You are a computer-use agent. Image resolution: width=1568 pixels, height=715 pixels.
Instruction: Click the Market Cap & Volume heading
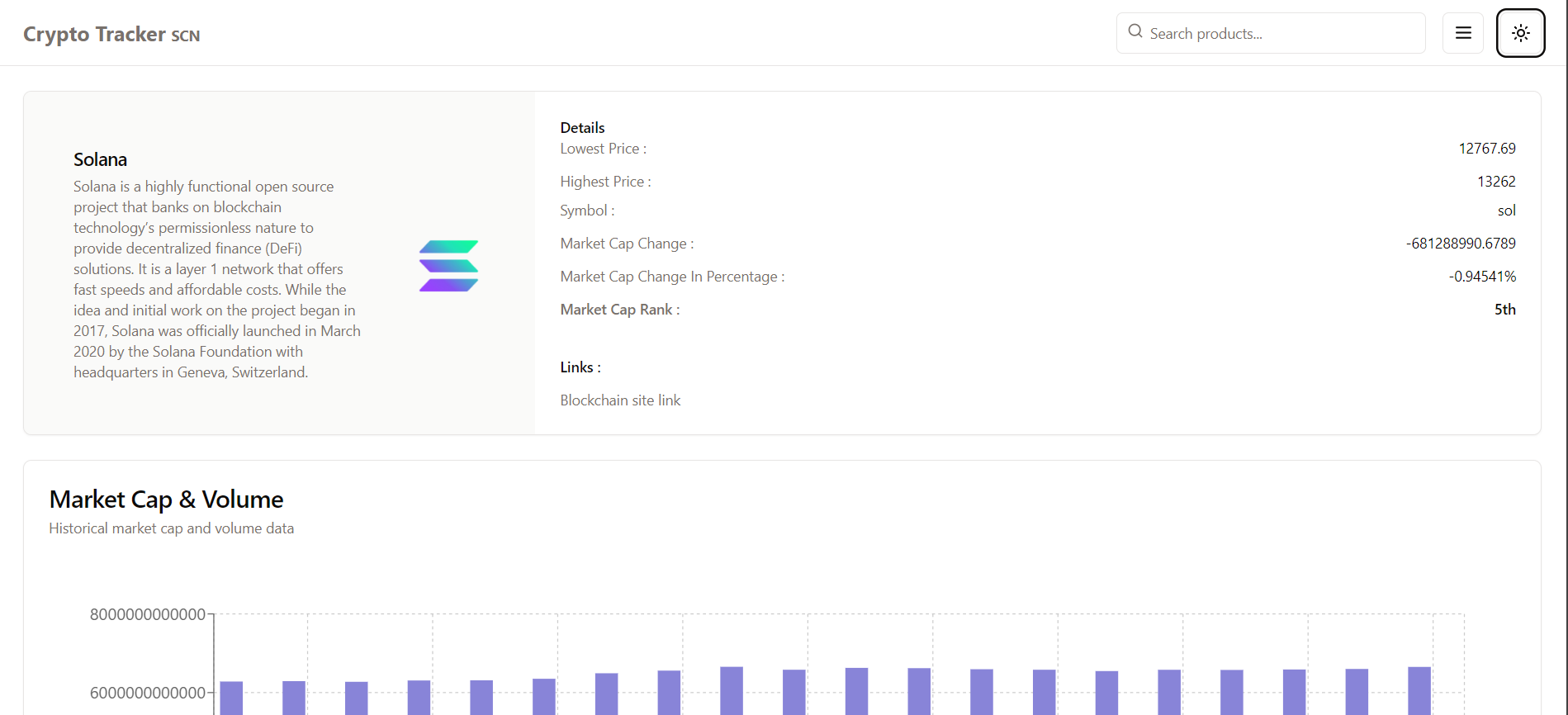tap(166, 500)
